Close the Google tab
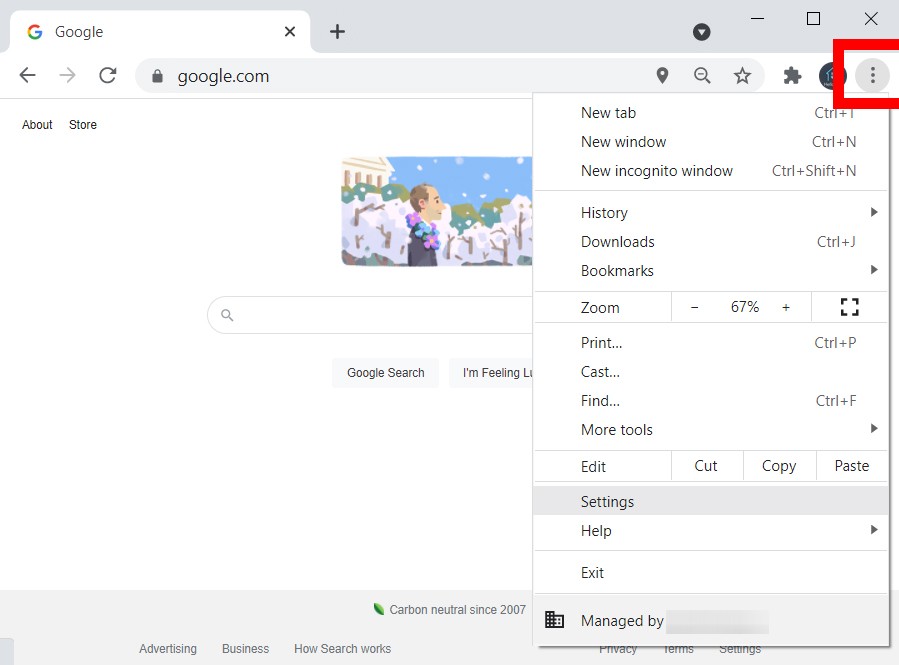This screenshot has width=899, height=665. (290, 32)
